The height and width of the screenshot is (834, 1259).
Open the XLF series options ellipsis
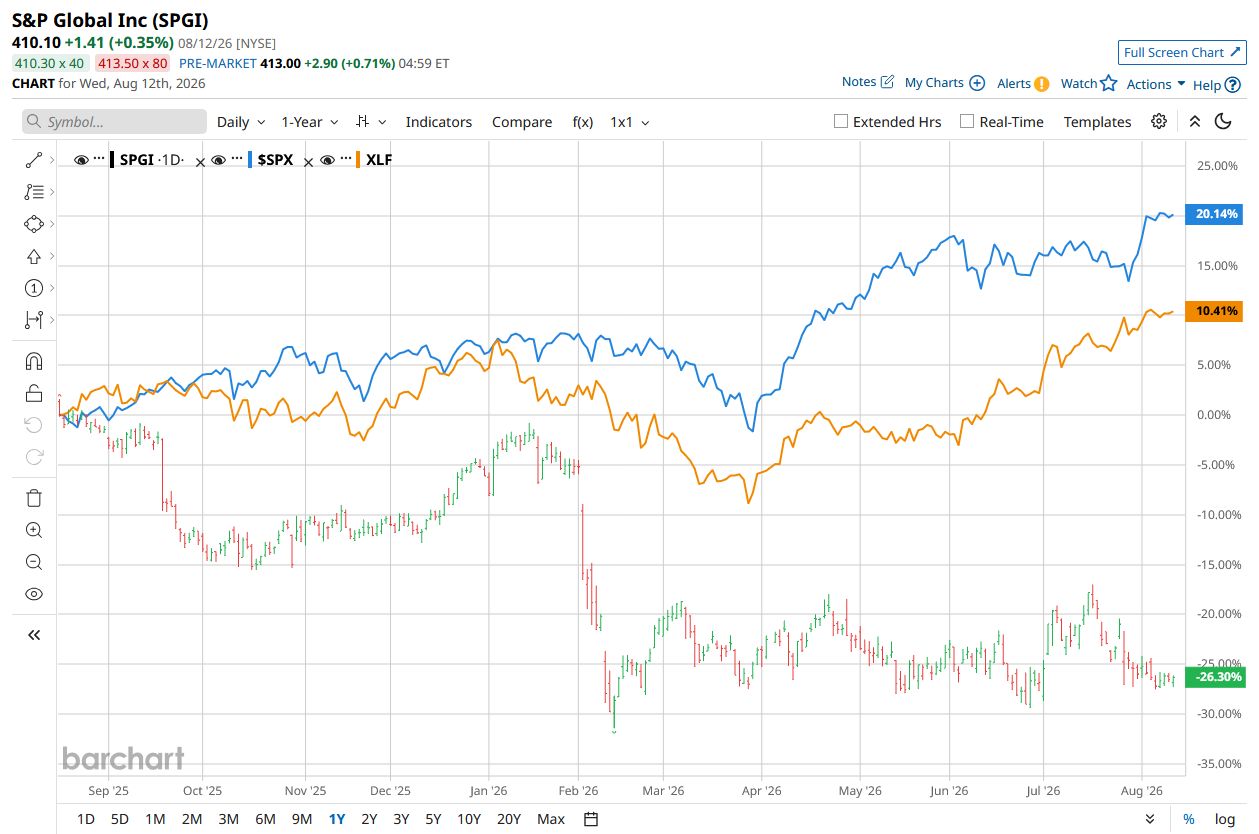click(344, 159)
